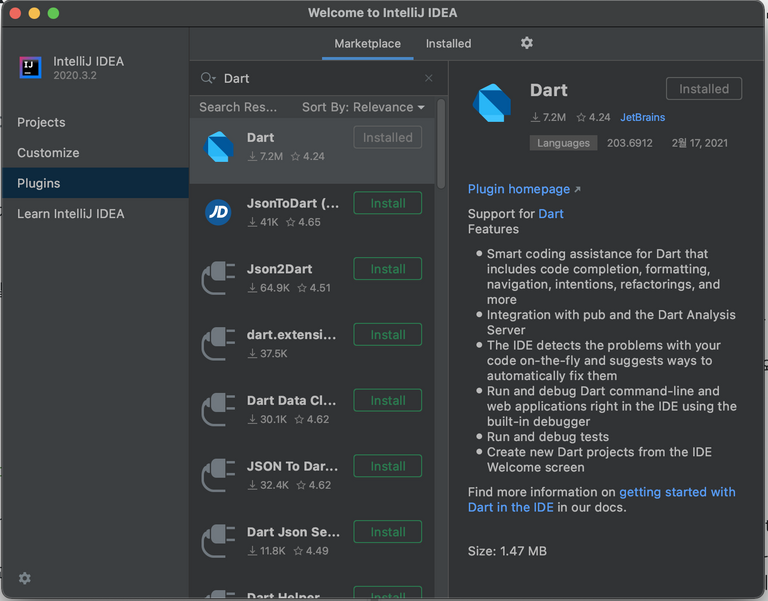768x601 pixels.
Task: Open plugin settings gear next to Installed tab
Action: (x=527, y=43)
